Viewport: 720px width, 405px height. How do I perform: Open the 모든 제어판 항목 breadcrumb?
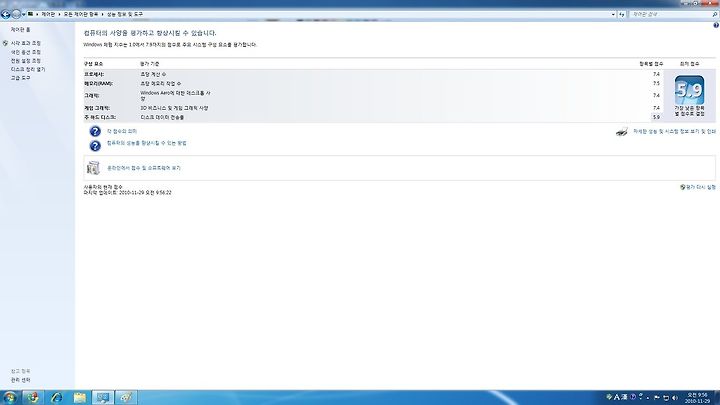tap(80, 14)
